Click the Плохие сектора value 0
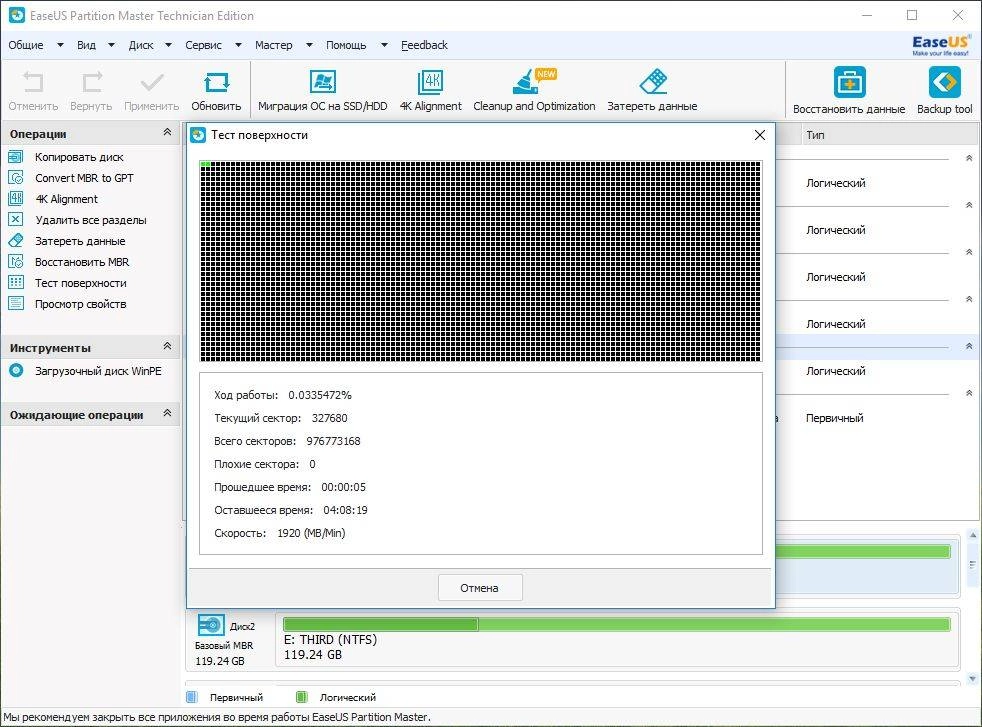Viewport: 982px width, 727px height. 312,465
